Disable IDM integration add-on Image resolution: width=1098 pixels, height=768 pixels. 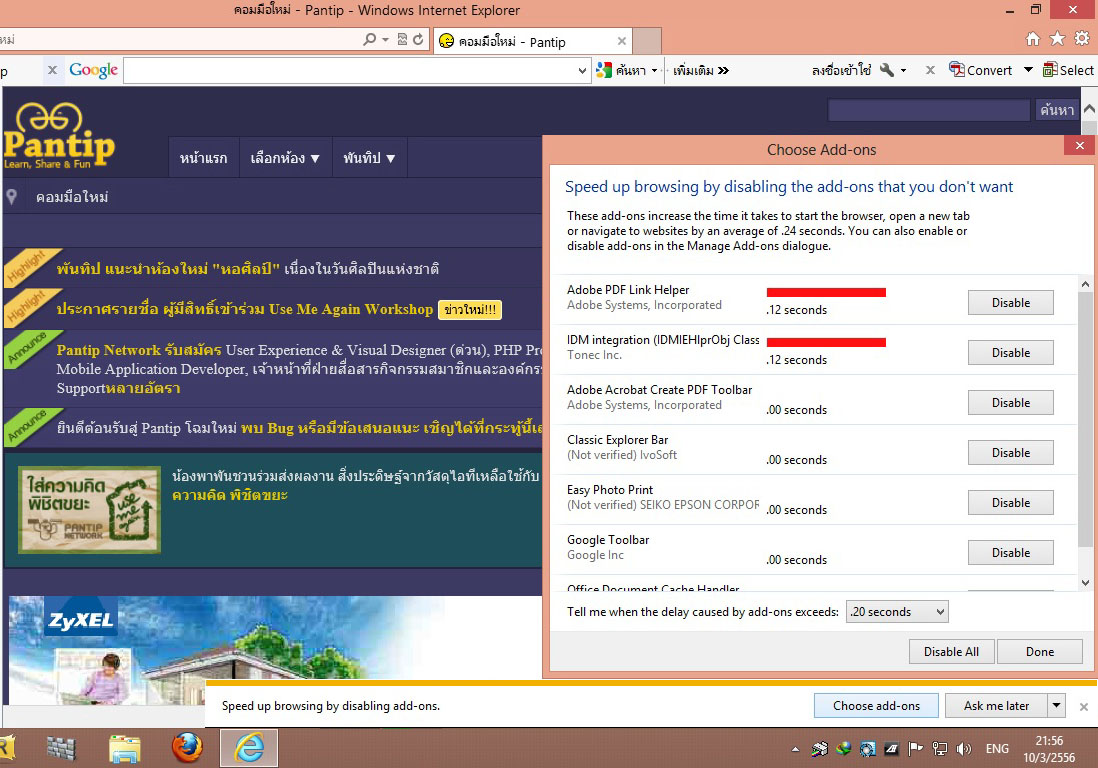point(1010,352)
